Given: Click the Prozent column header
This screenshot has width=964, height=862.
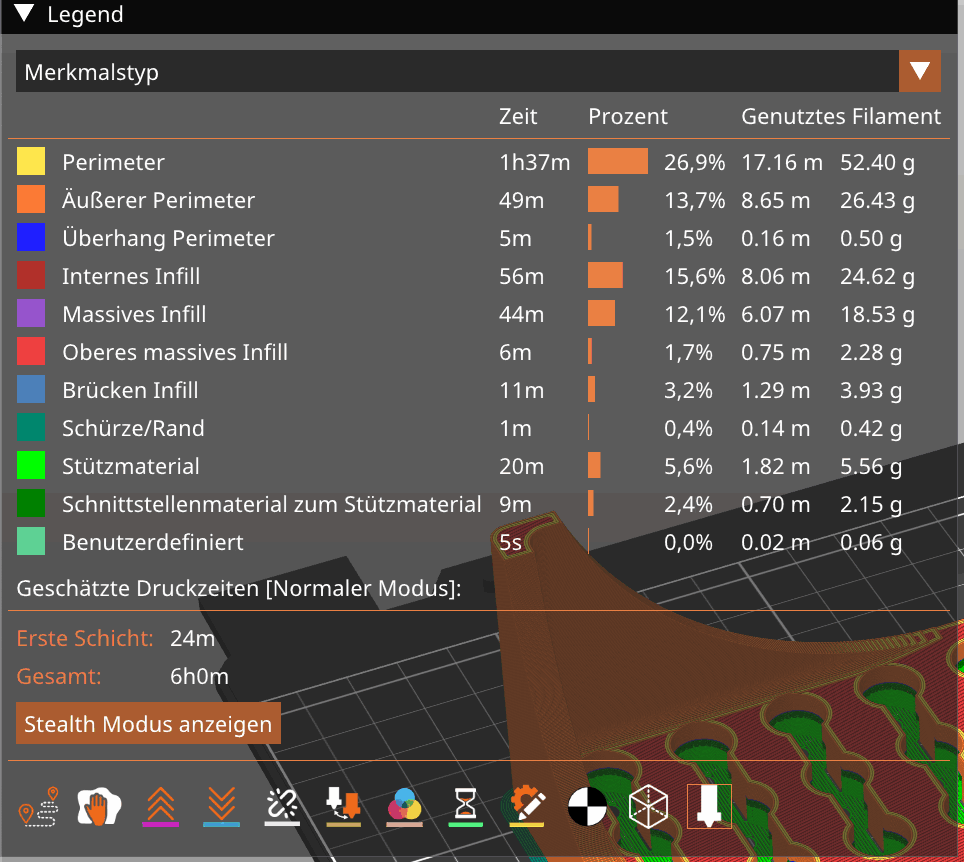Looking at the screenshot, I should 628,116.
